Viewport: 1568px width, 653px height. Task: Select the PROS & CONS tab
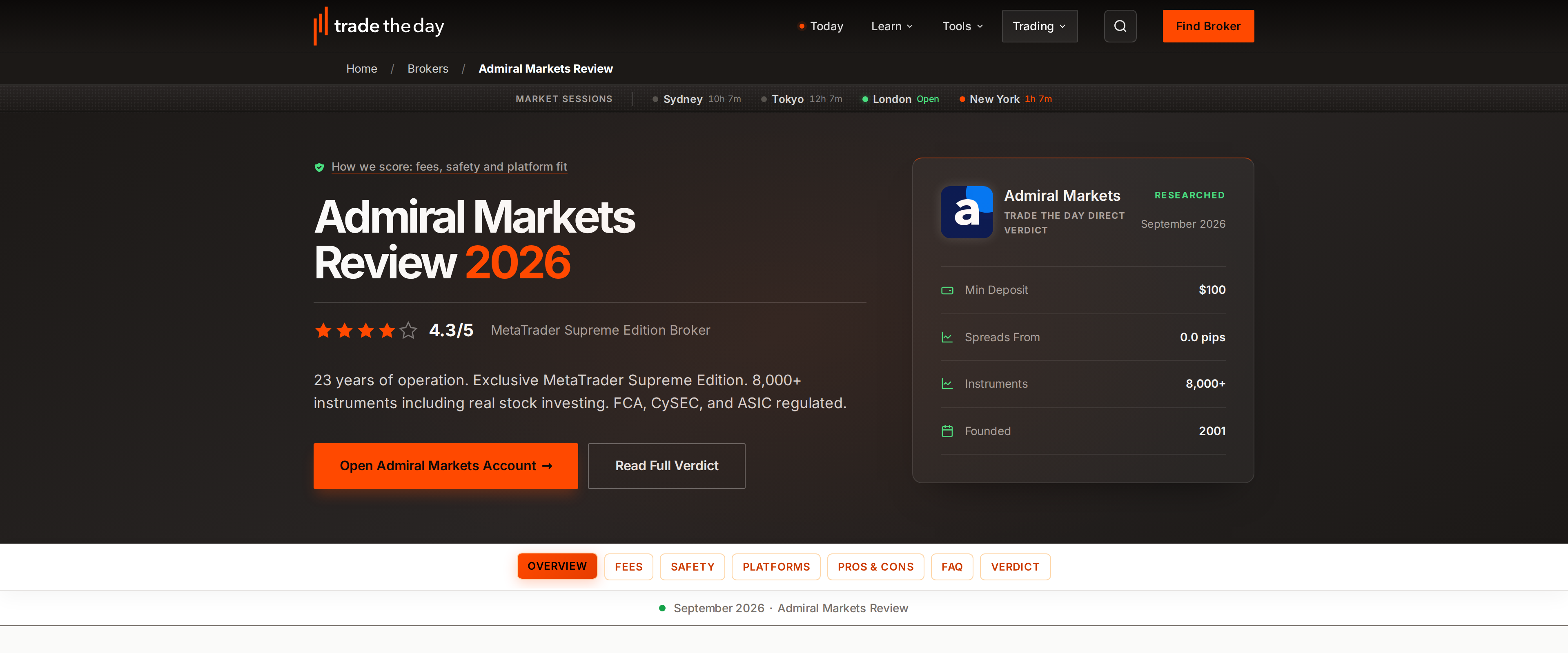point(875,566)
